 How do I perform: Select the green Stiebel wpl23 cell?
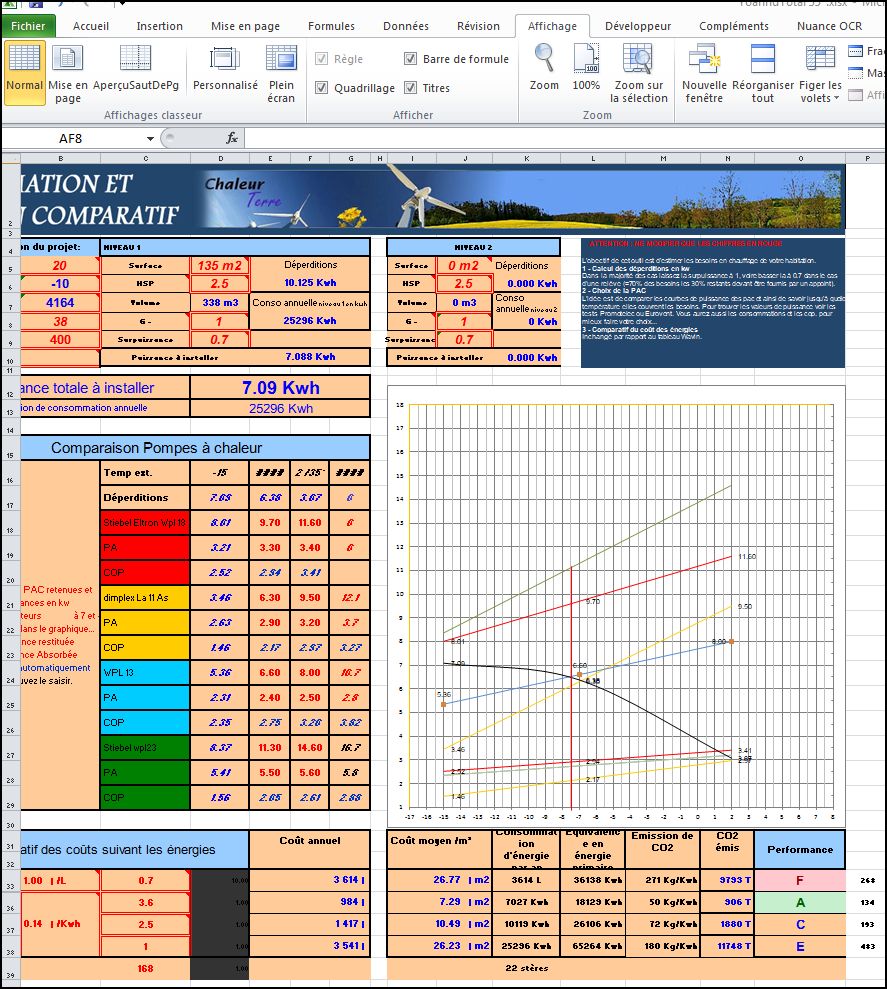[145, 748]
